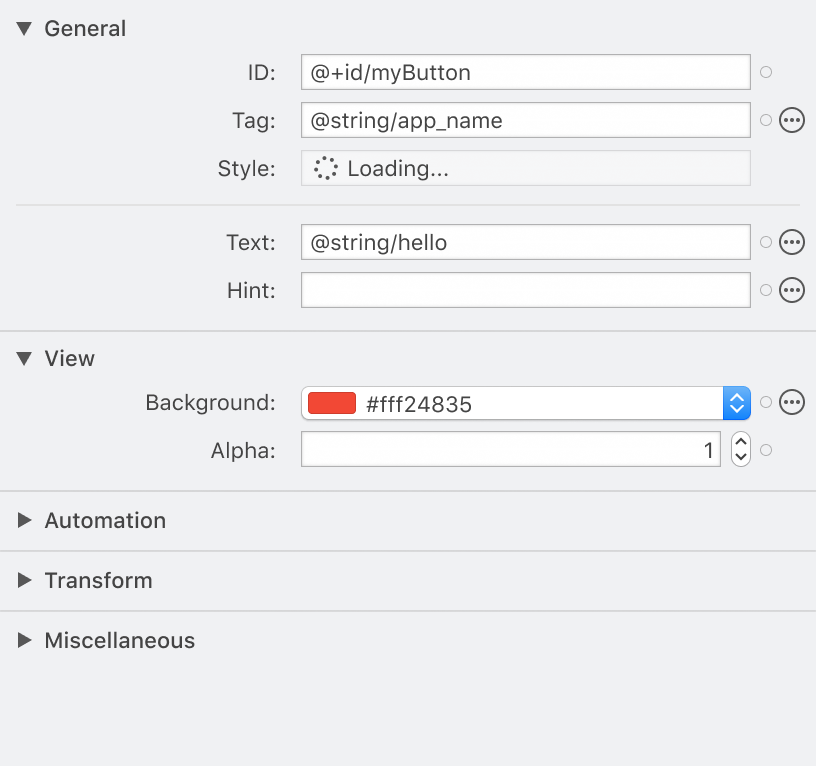Open the Background resource picker ellipsis
The width and height of the screenshot is (816, 766).
click(x=791, y=402)
